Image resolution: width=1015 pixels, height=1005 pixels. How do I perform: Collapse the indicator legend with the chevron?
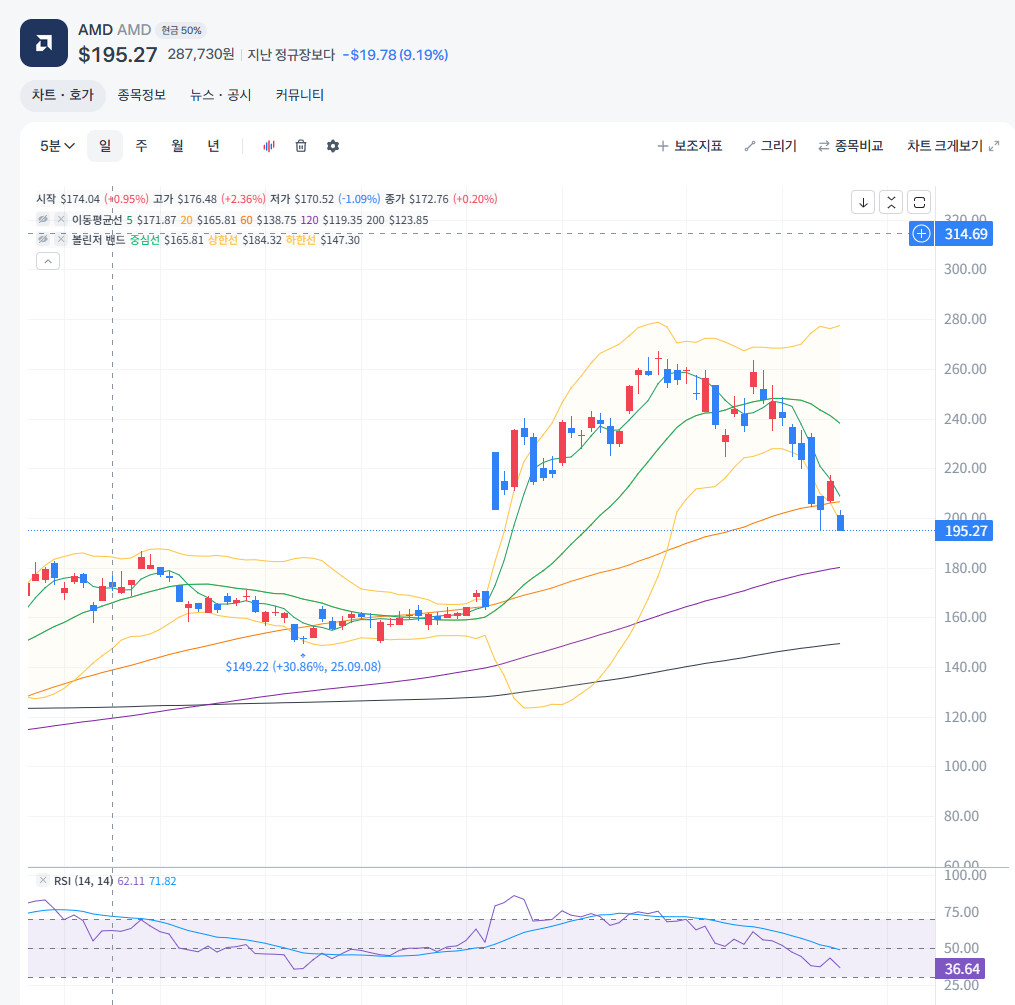(x=48, y=261)
